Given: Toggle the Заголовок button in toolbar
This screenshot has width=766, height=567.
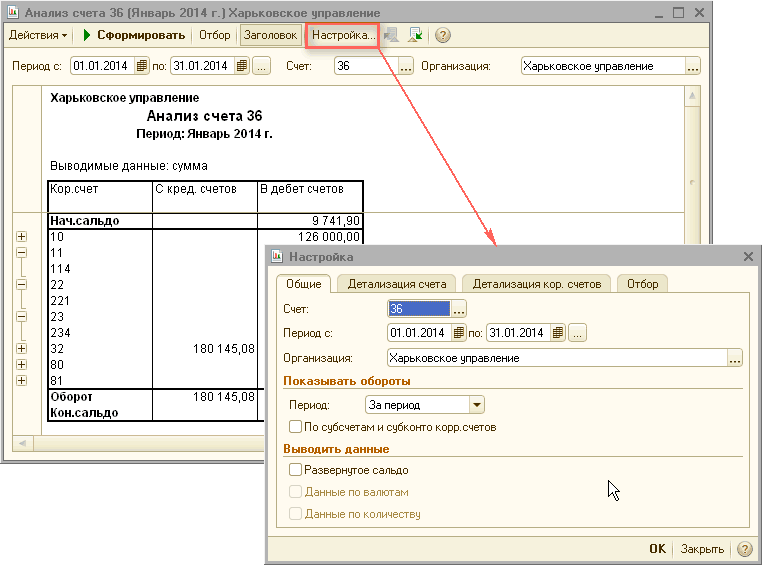Looking at the screenshot, I should click(x=270, y=35).
